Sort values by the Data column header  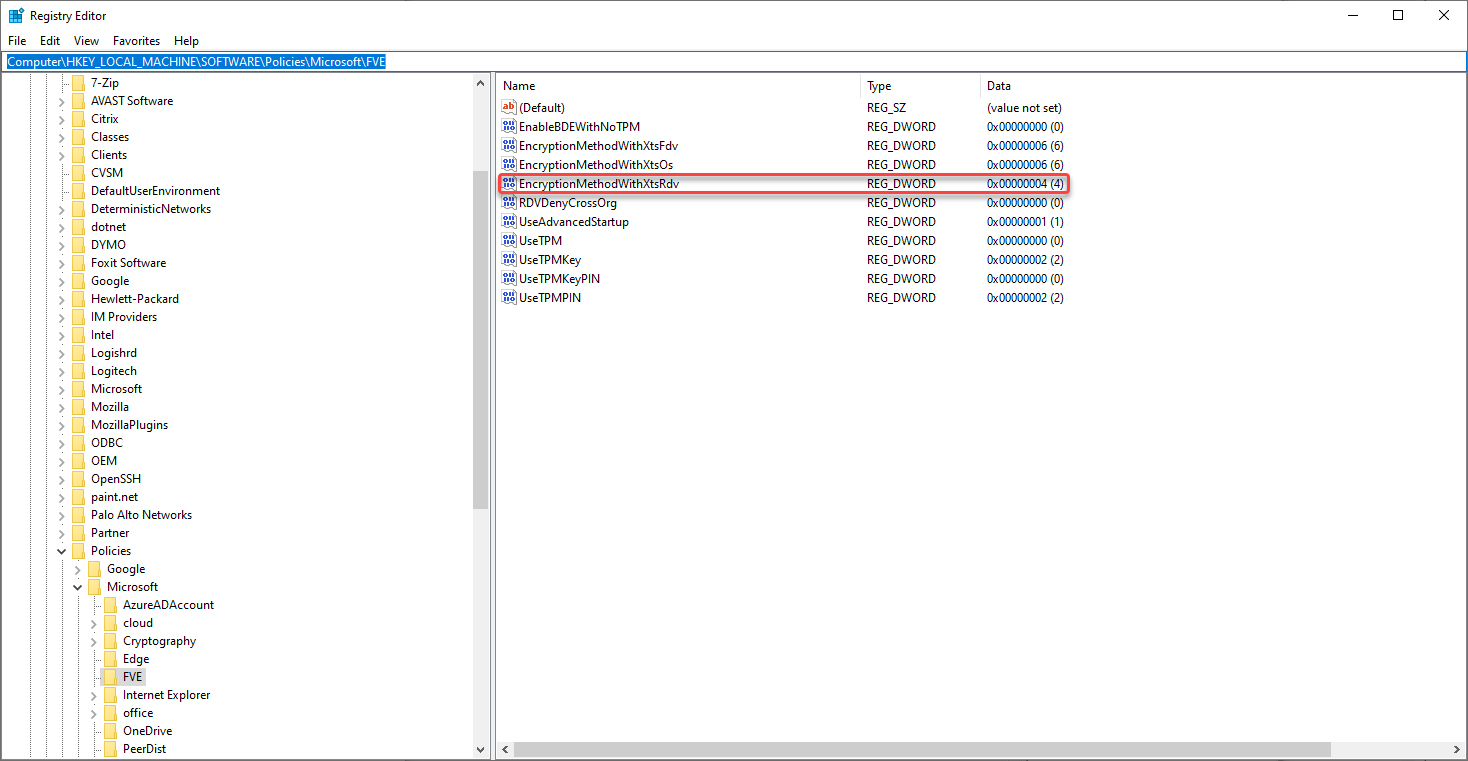pyautogui.click(x=1222, y=86)
